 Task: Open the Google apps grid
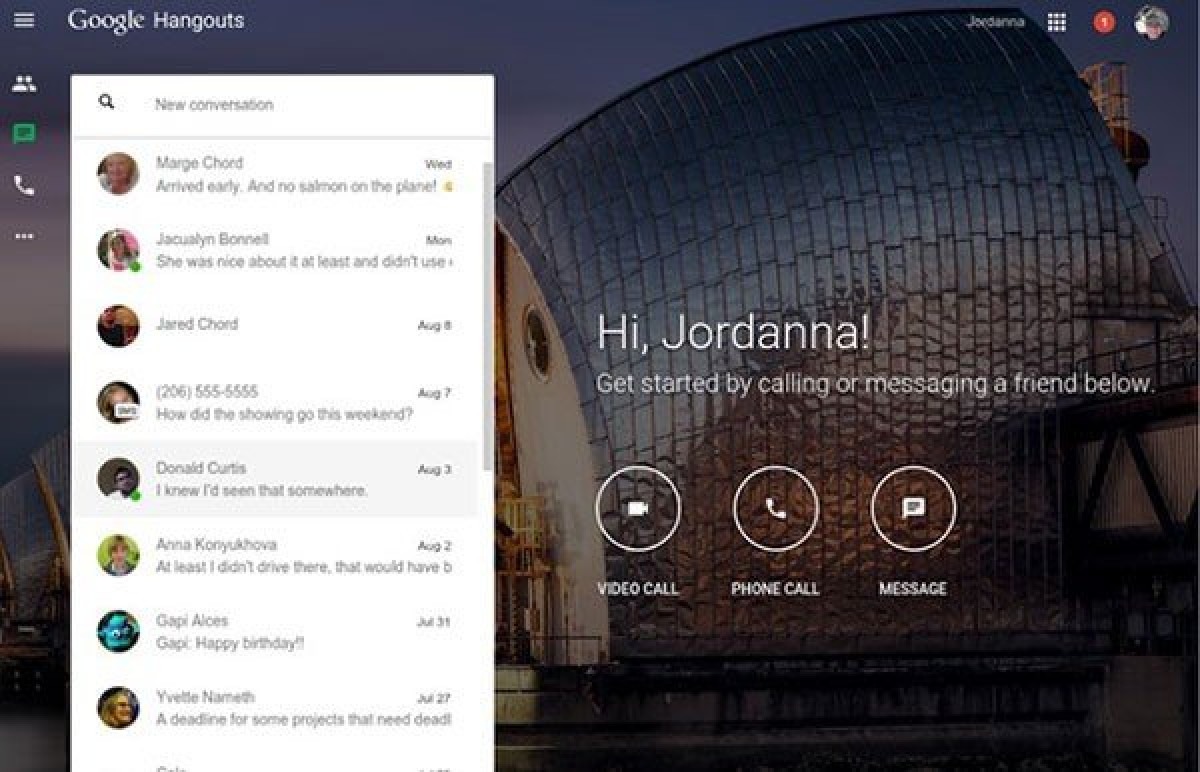click(x=1056, y=22)
